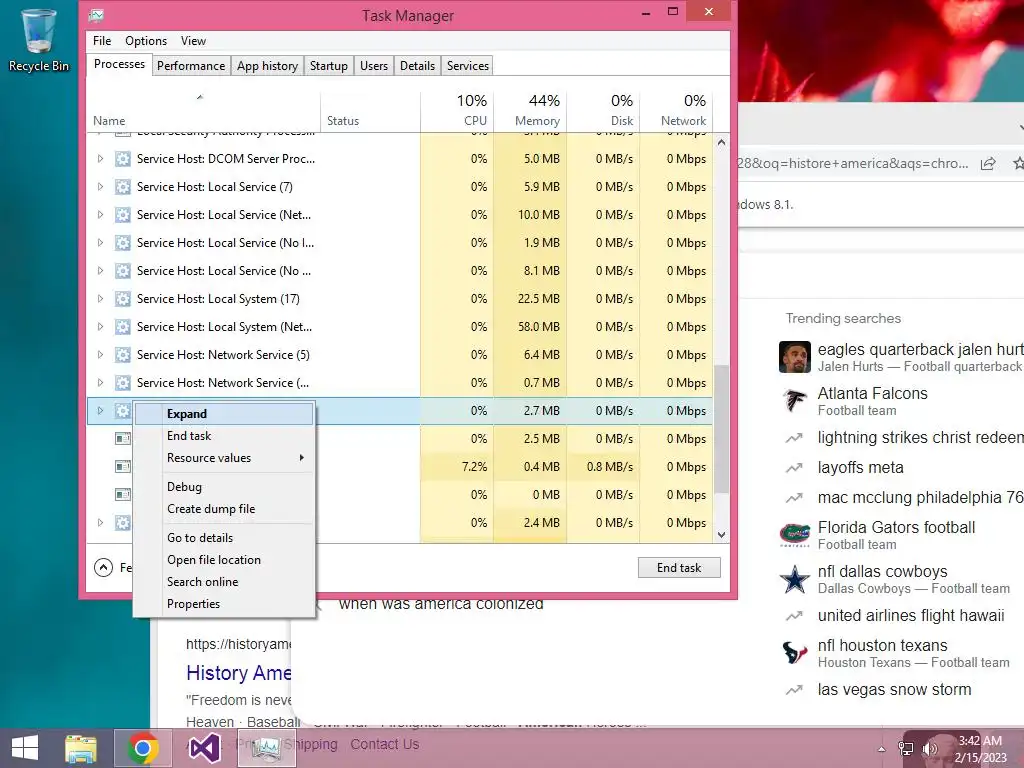1024x768 pixels.
Task: Open Visual Studio from the taskbar
Action: (x=204, y=748)
